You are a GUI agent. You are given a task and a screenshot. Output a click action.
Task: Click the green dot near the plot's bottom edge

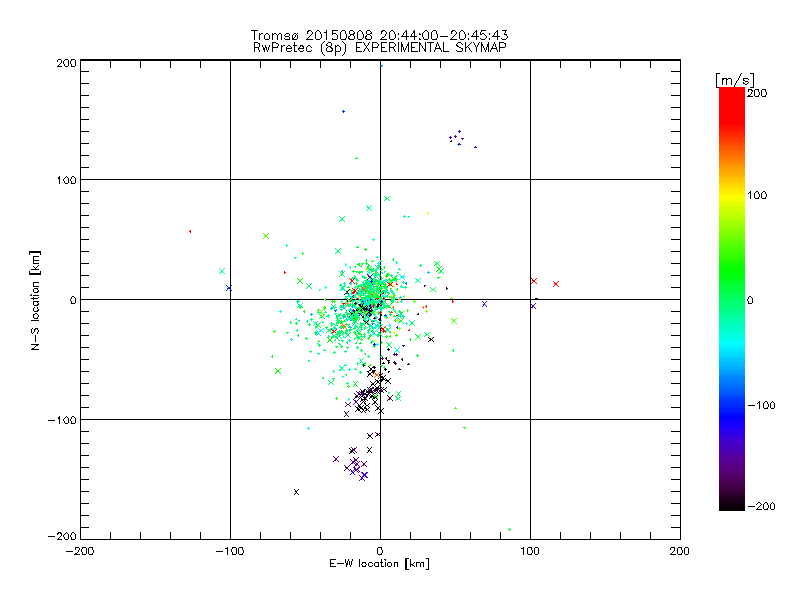(x=509, y=529)
